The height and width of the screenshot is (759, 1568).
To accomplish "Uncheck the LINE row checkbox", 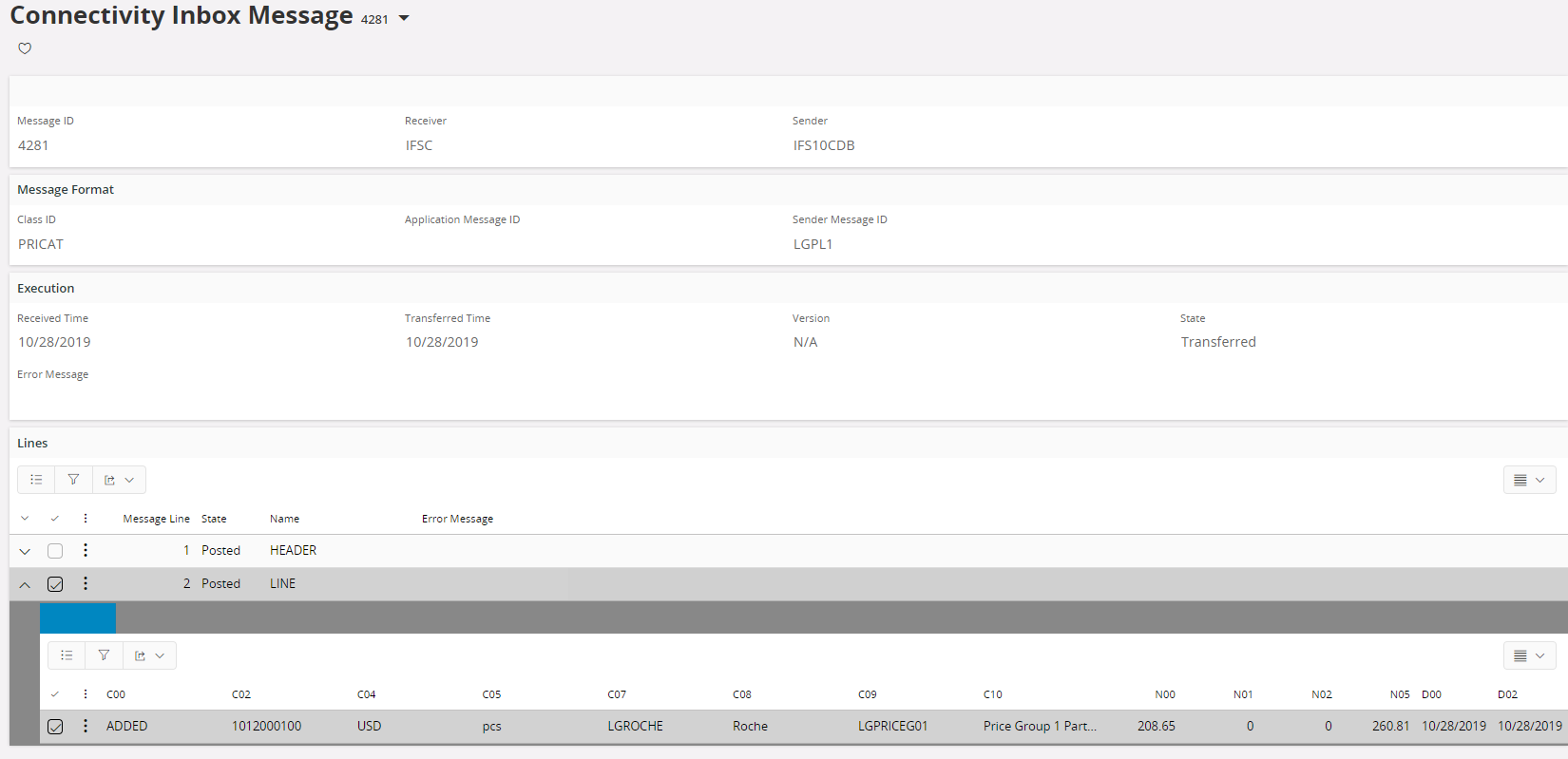I will coord(55,584).
